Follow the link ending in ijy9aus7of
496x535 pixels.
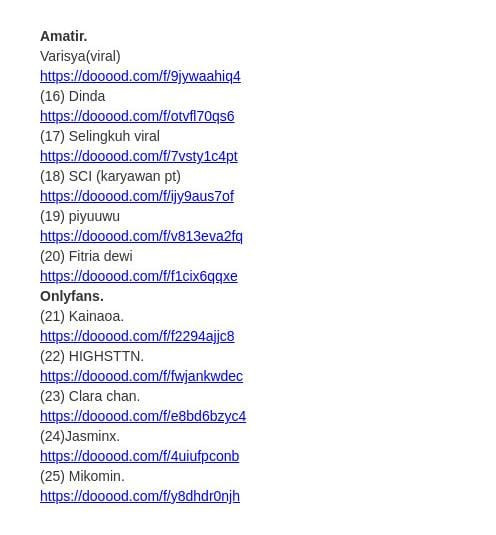137,196
